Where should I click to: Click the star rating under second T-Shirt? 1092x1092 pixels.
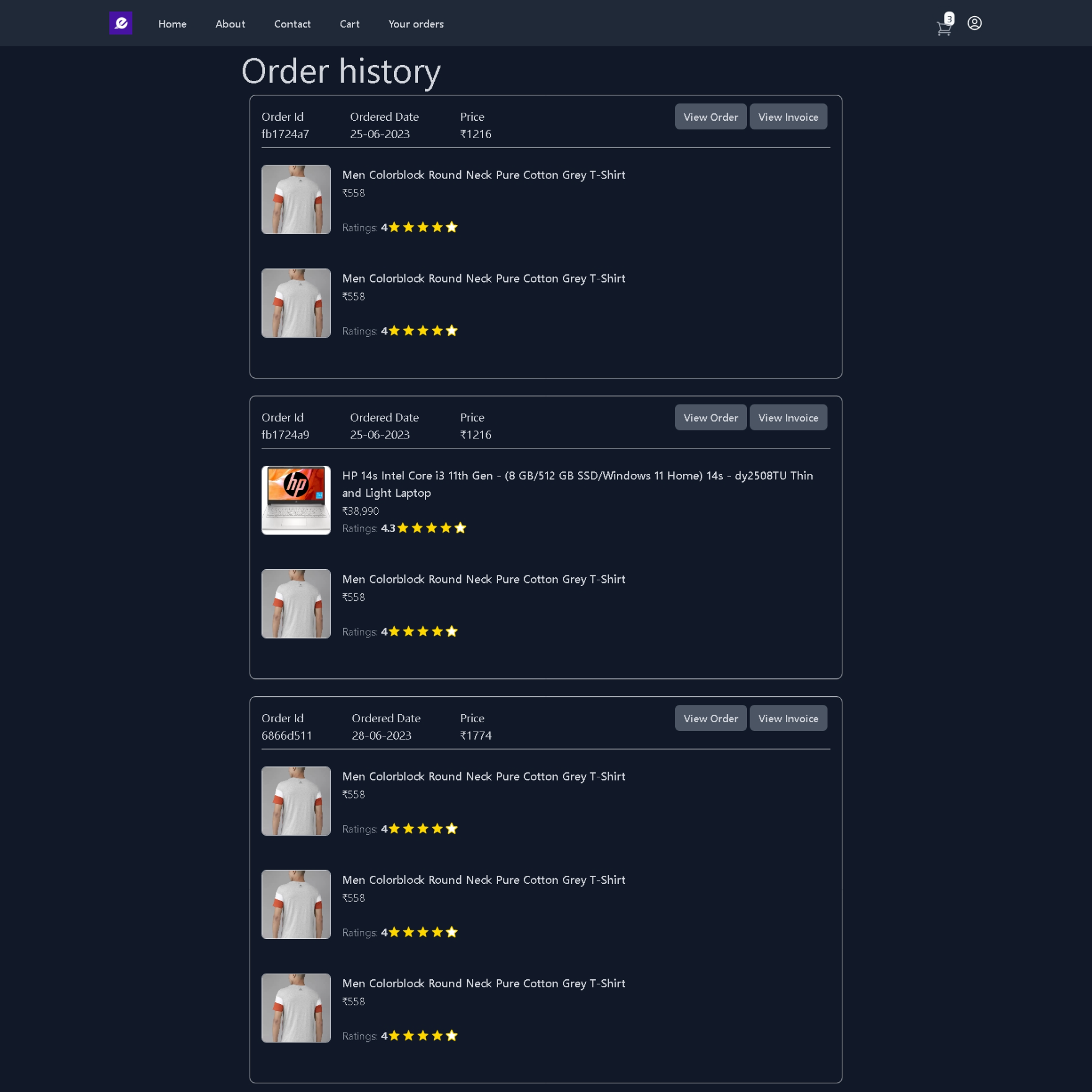[x=422, y=330]
